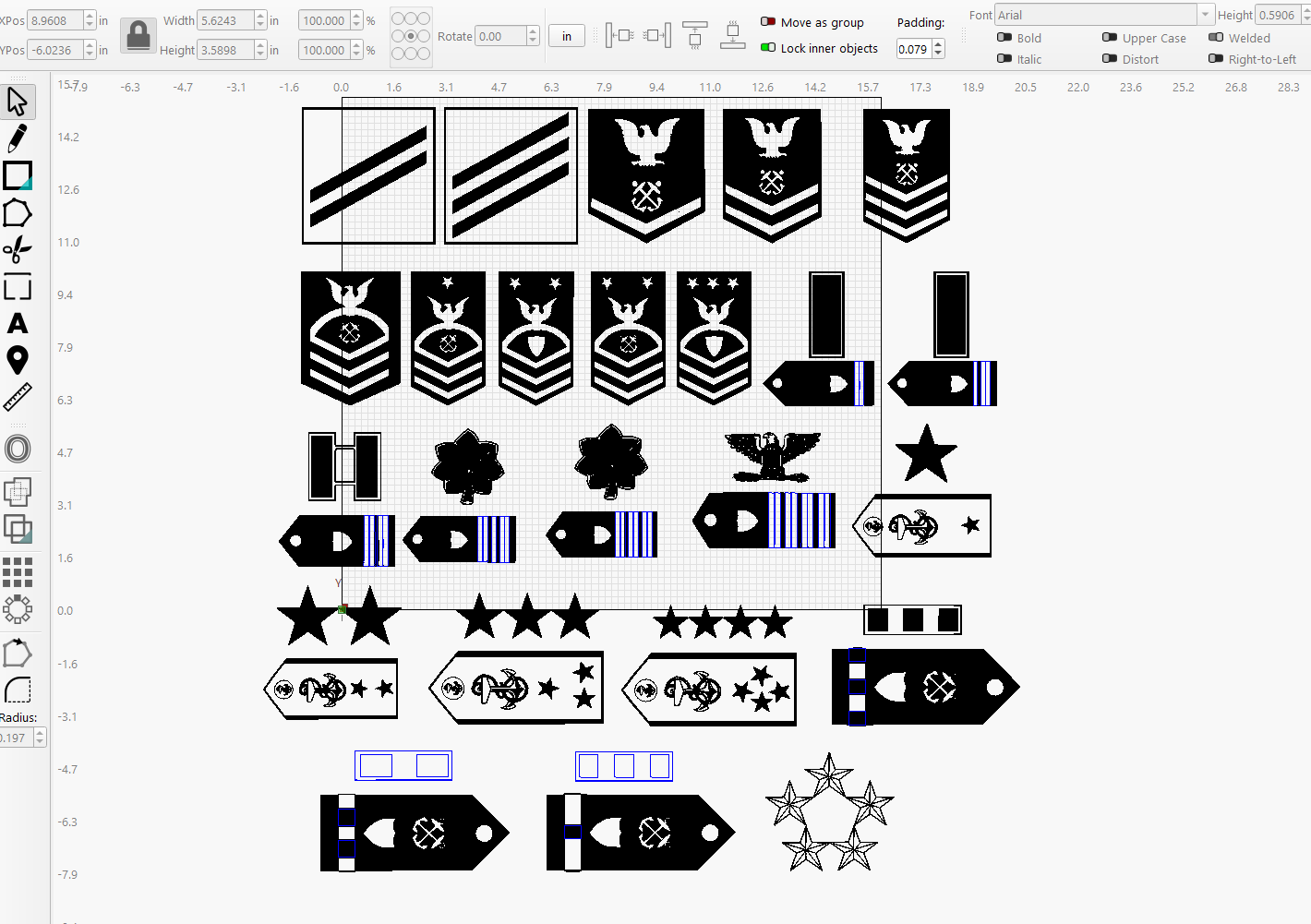Click the Radius value field
Image resolution: width=1311 pixels, height=924 pixels.
[x=16, y=738]
